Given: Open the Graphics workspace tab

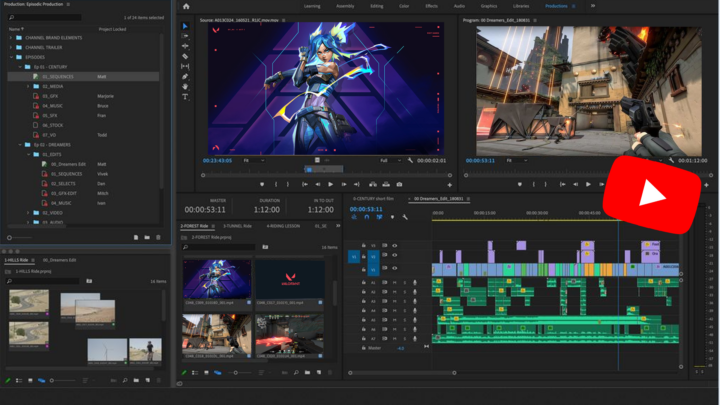Looking at the screenshot, I should pyautogui.click(x=489, y=6).
